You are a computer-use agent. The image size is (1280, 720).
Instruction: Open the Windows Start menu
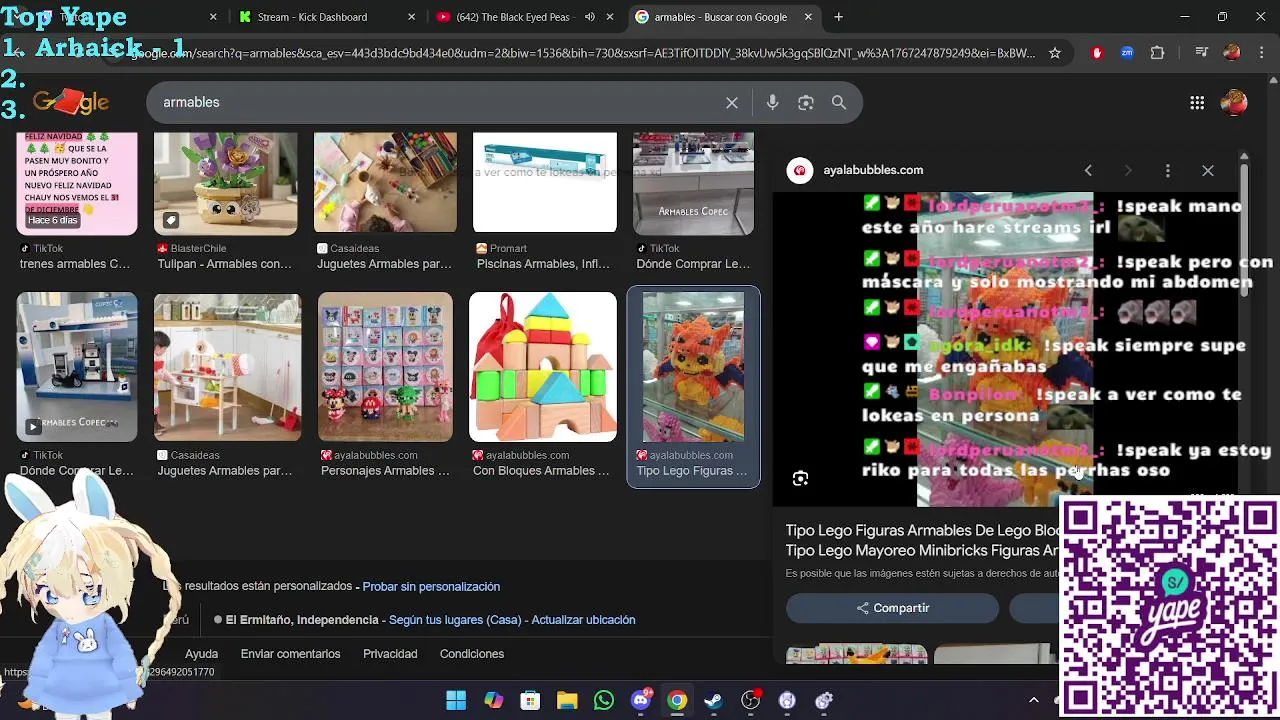pos(456,700)
